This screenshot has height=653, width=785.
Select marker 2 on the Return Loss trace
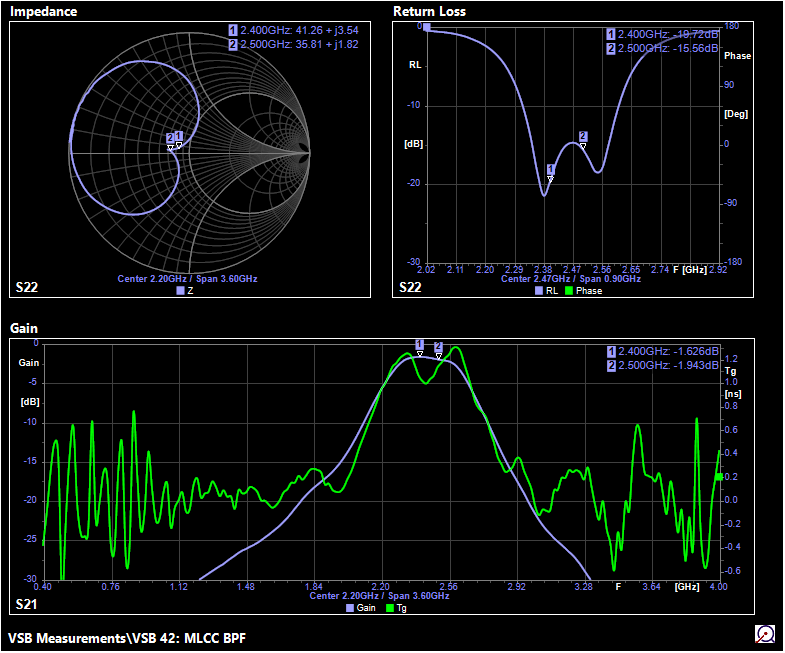(583, 138)
